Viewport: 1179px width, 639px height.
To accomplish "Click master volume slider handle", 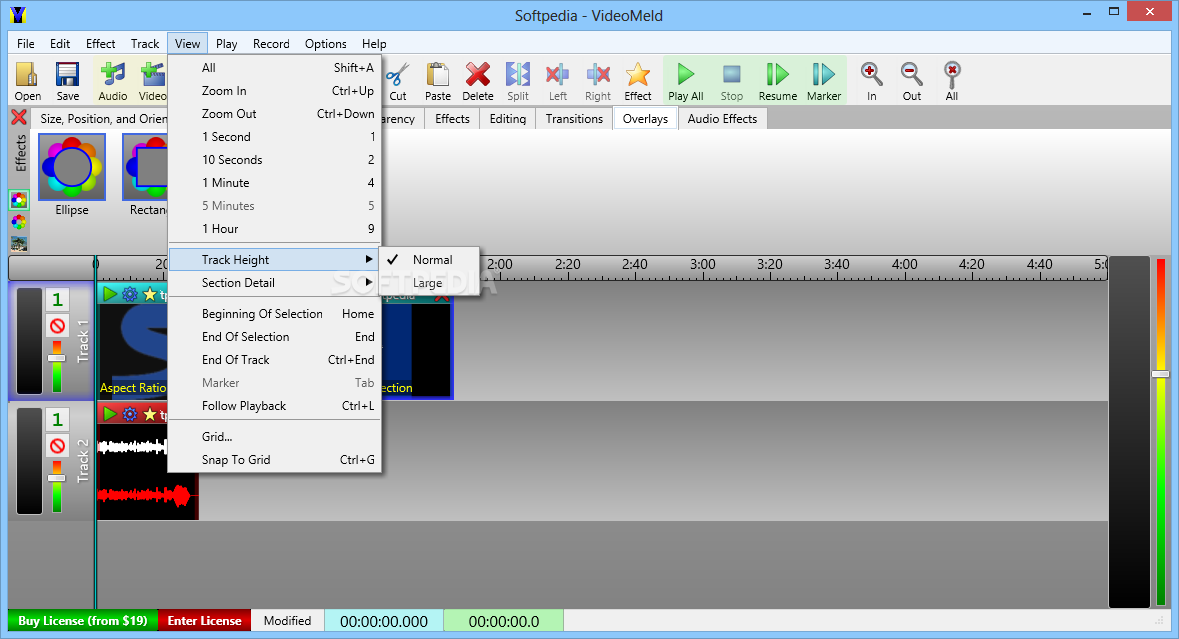I will pyautogui.click(x=1161, y=374).
